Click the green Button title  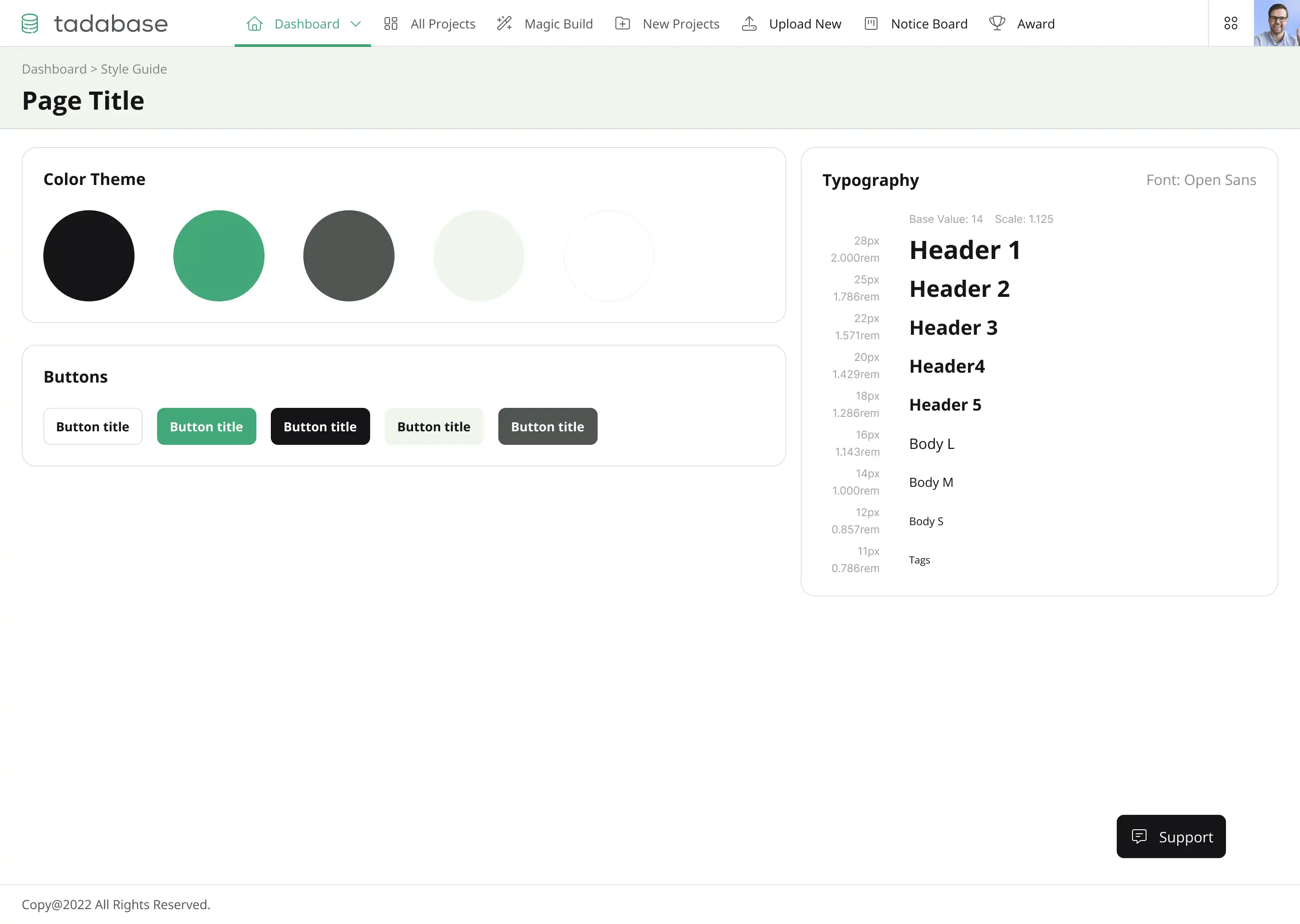click(207, 426)
